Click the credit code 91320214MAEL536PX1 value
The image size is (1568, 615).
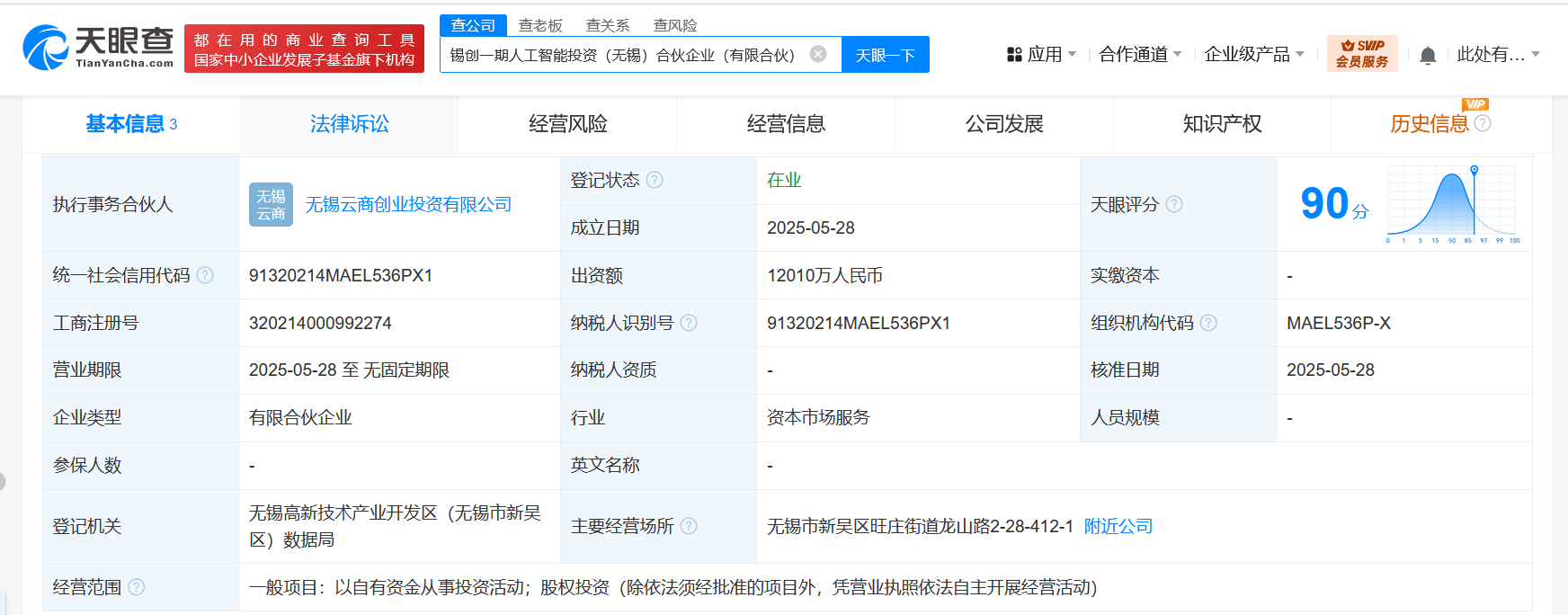coord(341,275)
